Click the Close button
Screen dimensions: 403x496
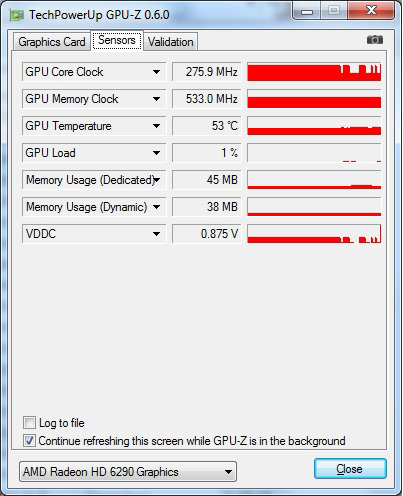pyautogui.click(x=350, y=469)
